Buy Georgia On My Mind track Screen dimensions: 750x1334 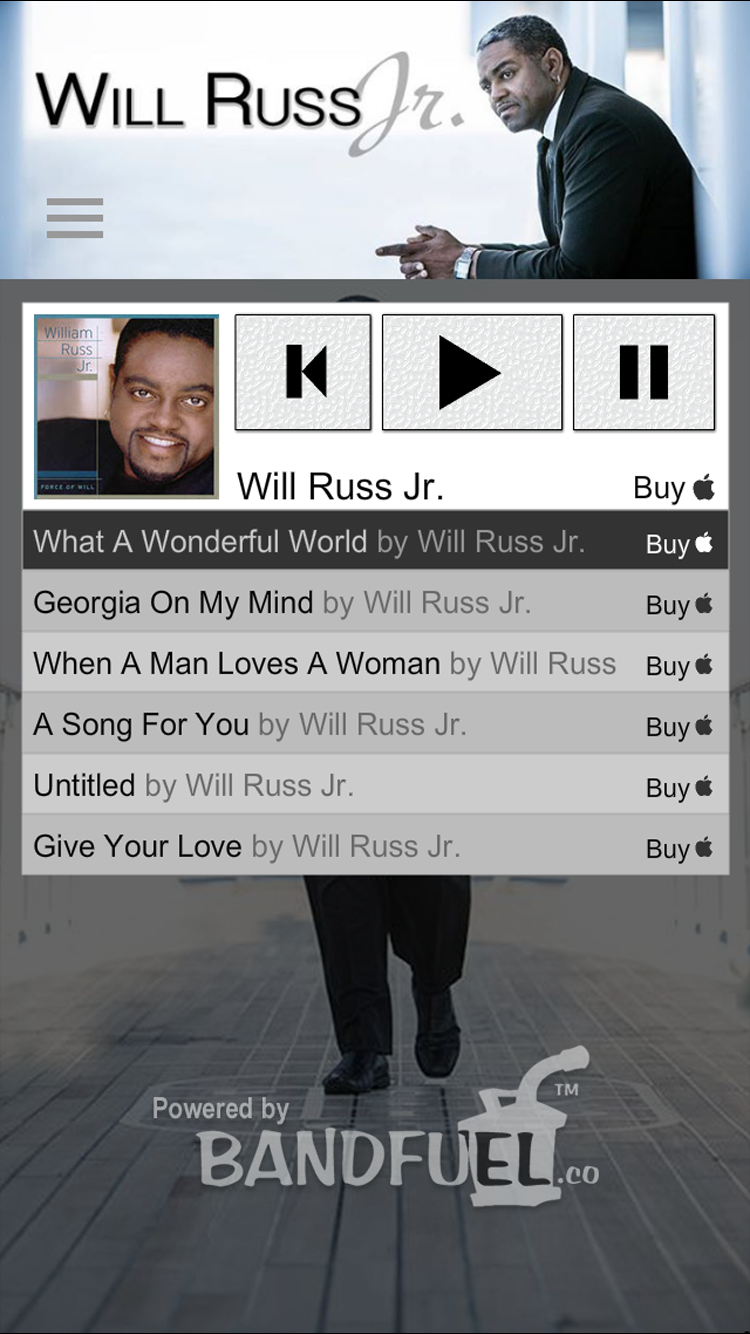[679, 605]
